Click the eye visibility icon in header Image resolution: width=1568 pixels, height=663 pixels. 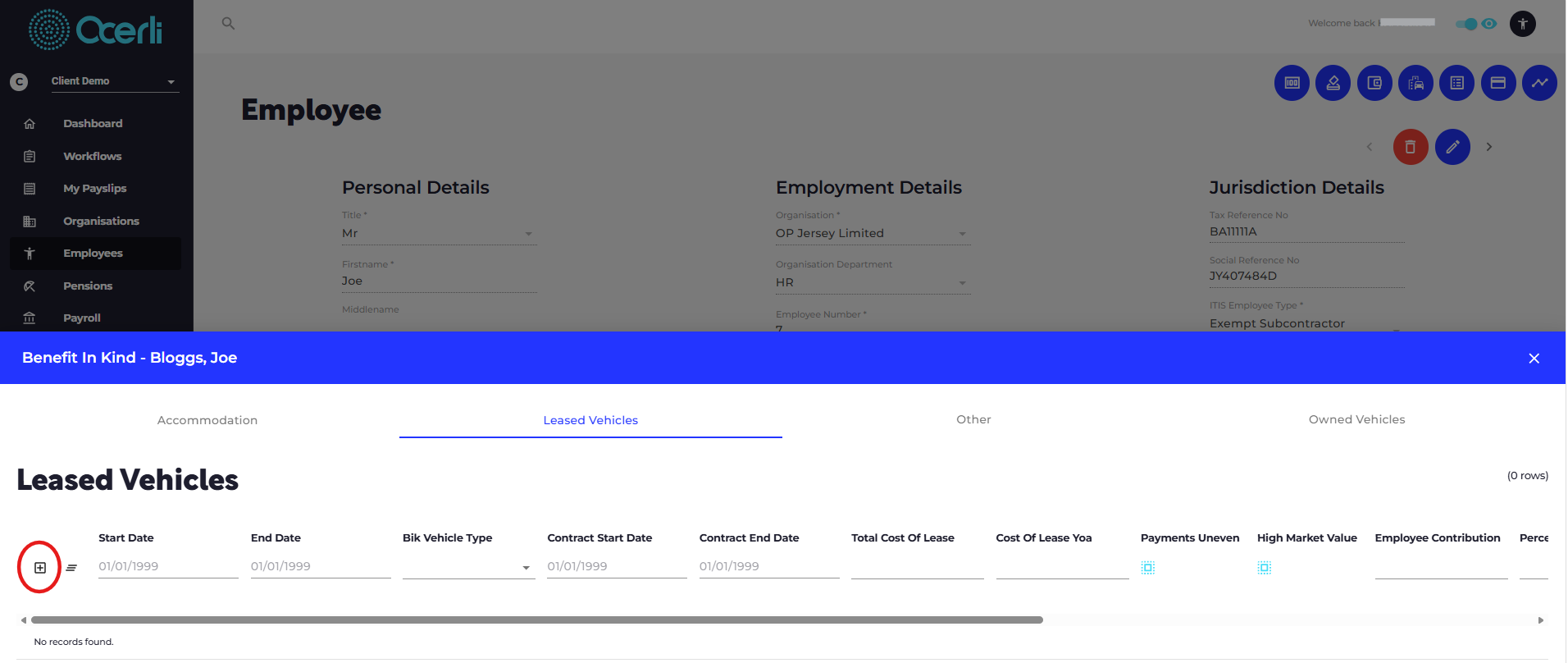click(x=1489, y=24)
